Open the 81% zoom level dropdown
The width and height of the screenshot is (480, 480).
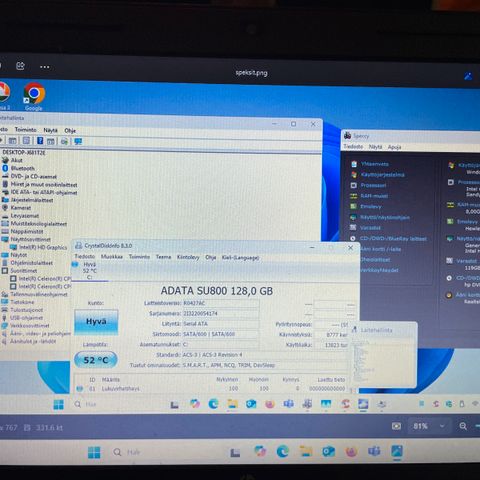click(429, 426)
